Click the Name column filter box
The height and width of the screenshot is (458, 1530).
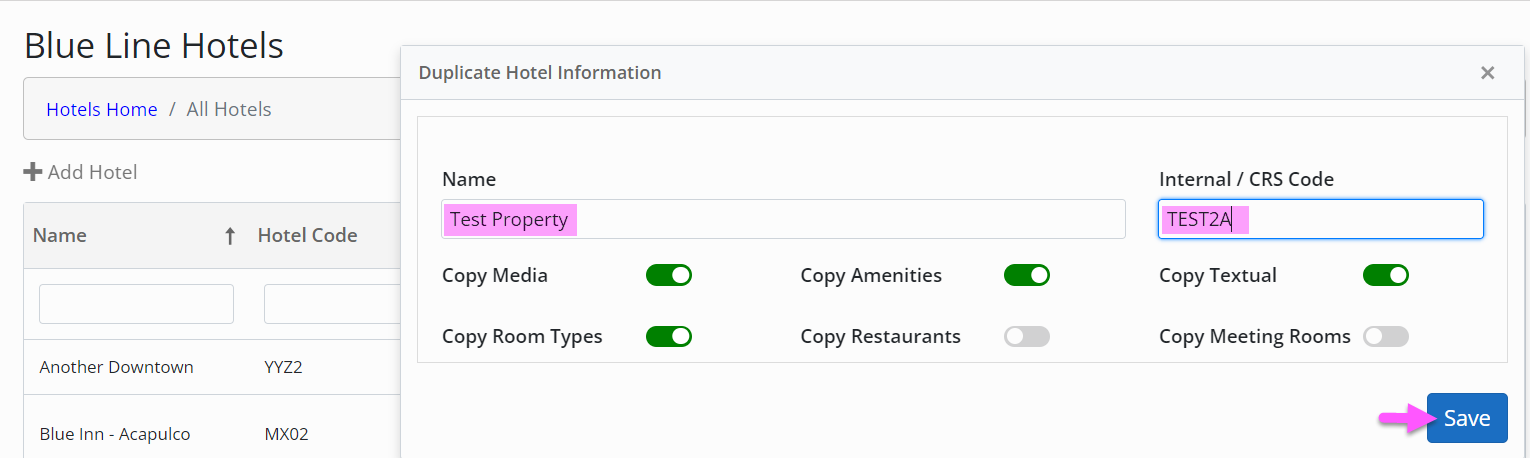(x=136, y=304)
